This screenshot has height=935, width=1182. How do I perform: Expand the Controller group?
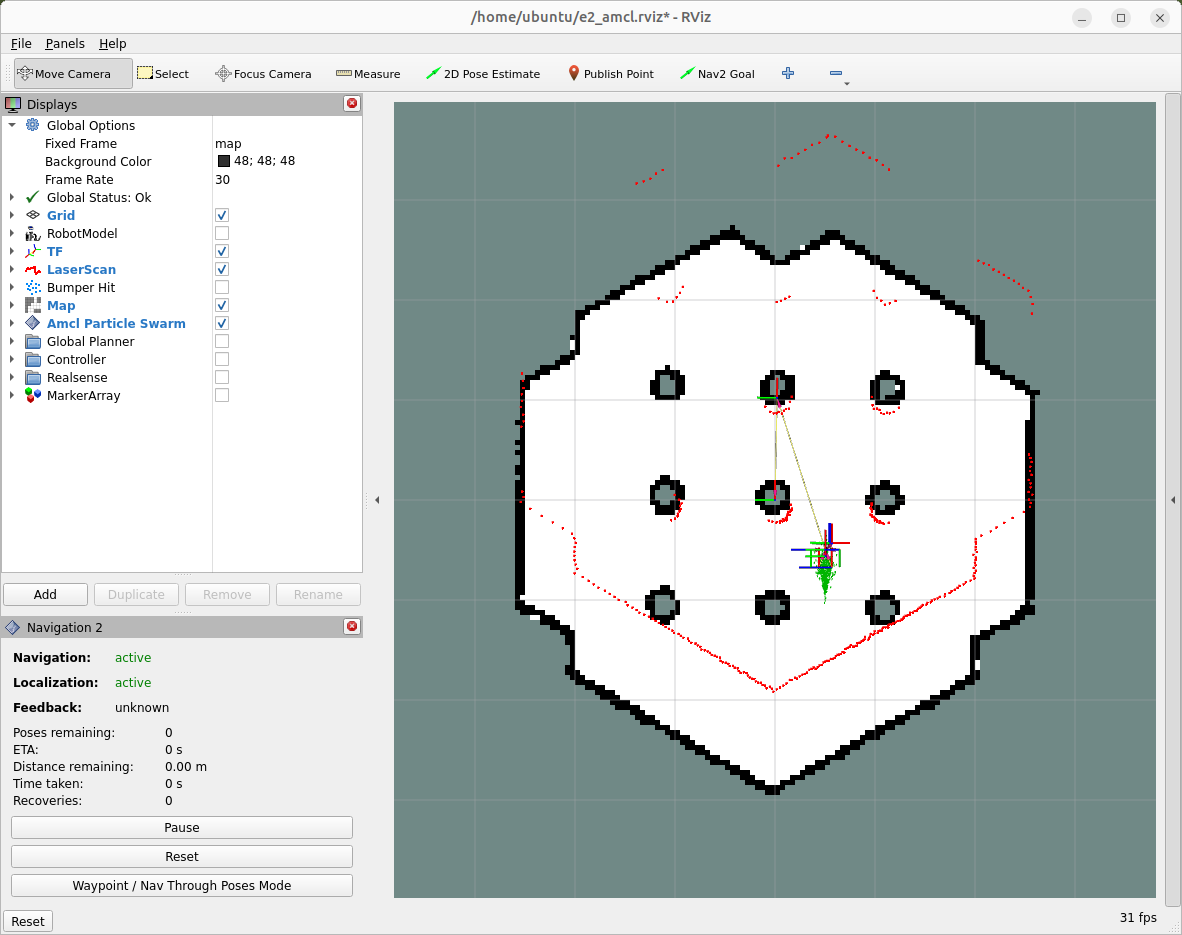coord(12,360)
